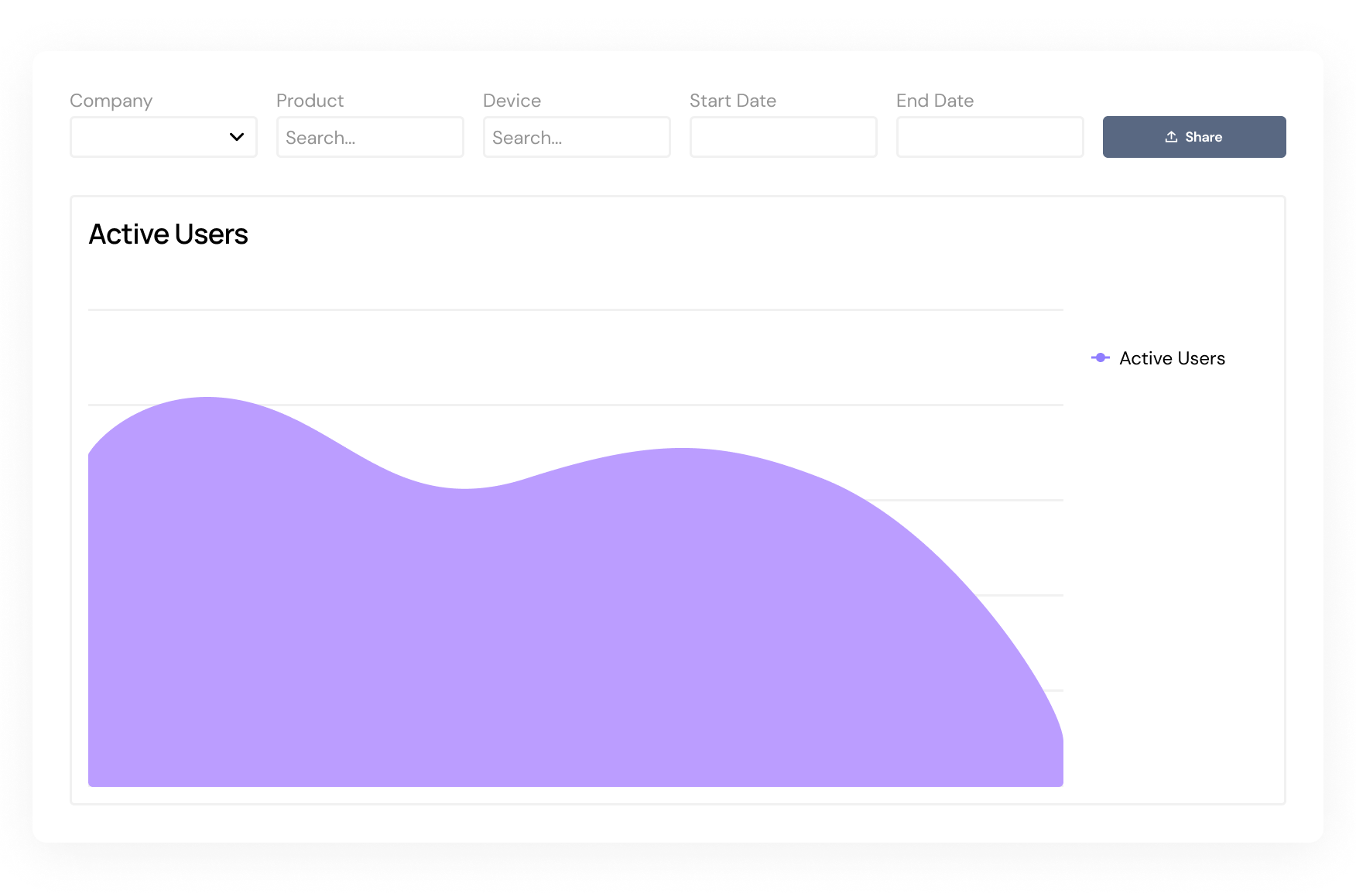Click the End Date label
This screenshot has height=896, width=1356.
[935, 101]
